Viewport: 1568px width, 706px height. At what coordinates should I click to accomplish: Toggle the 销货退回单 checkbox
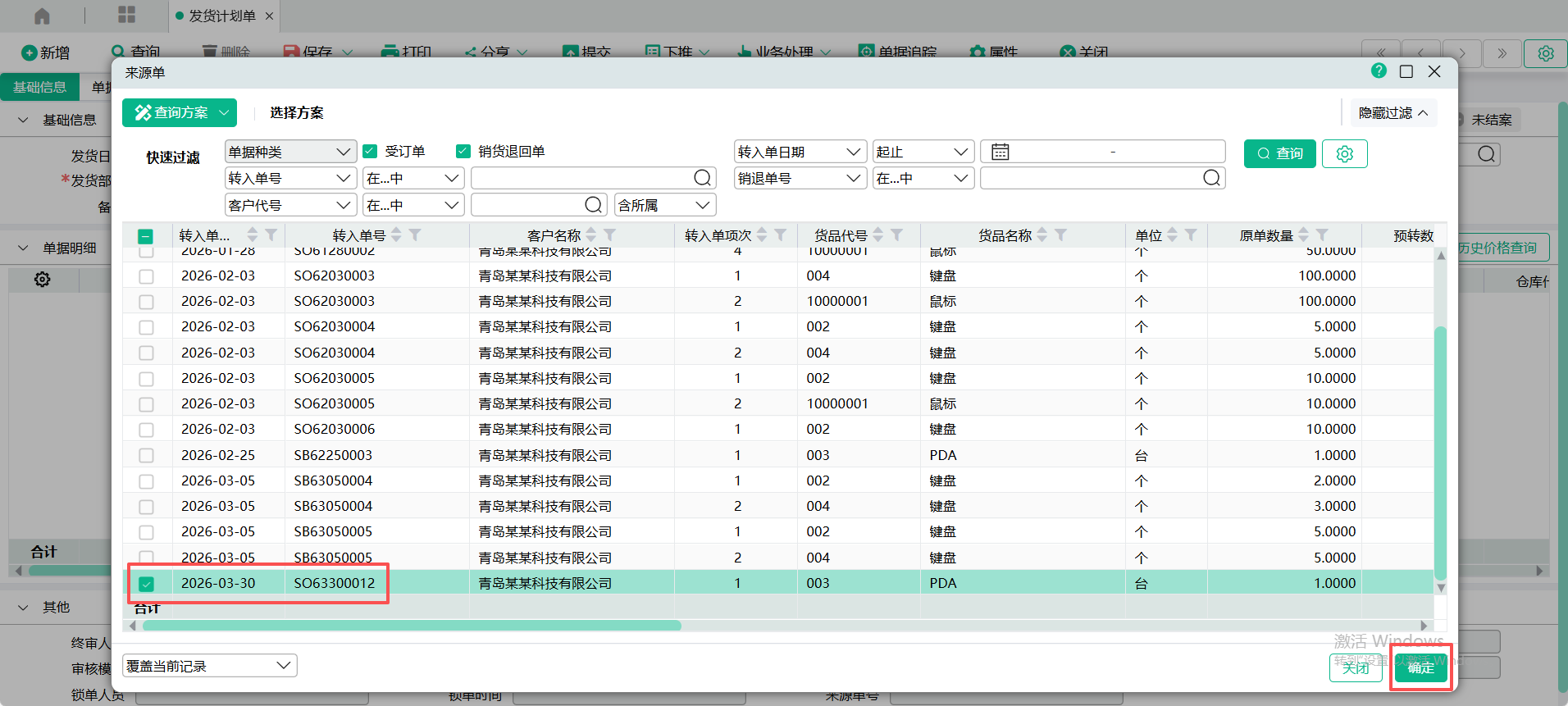(463, 152)
